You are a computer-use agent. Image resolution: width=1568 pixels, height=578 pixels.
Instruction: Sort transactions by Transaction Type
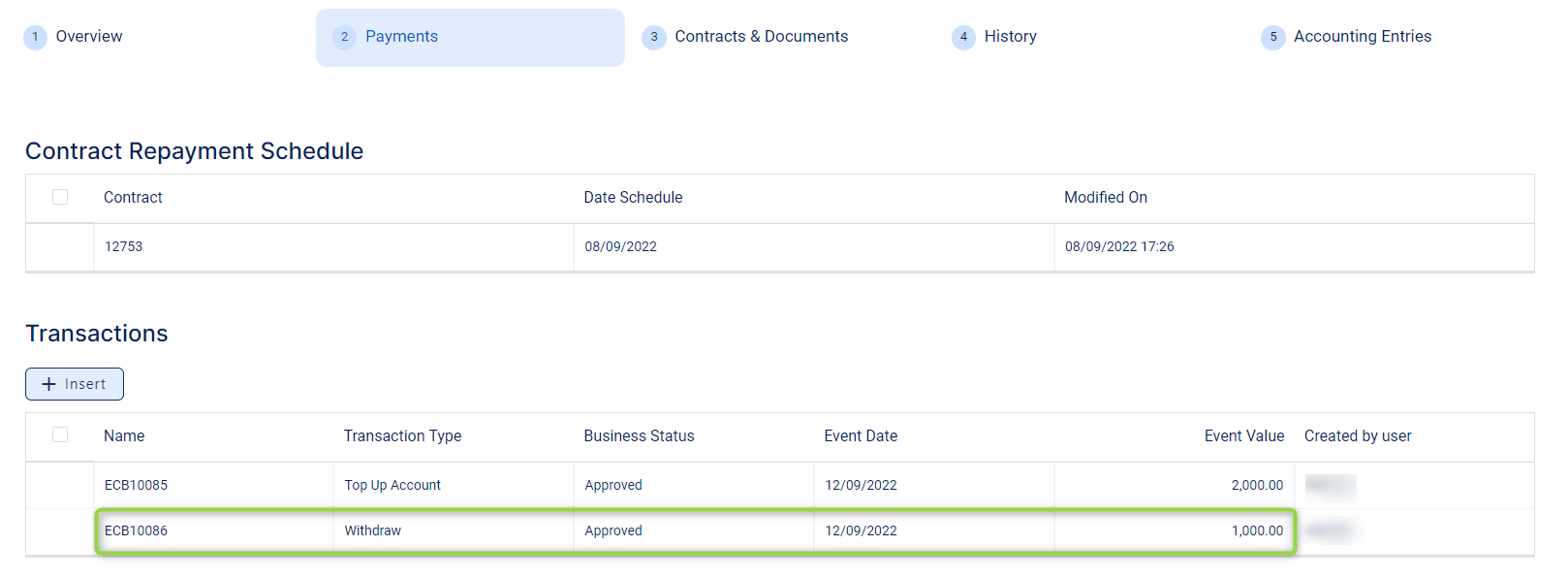point(402,436)
